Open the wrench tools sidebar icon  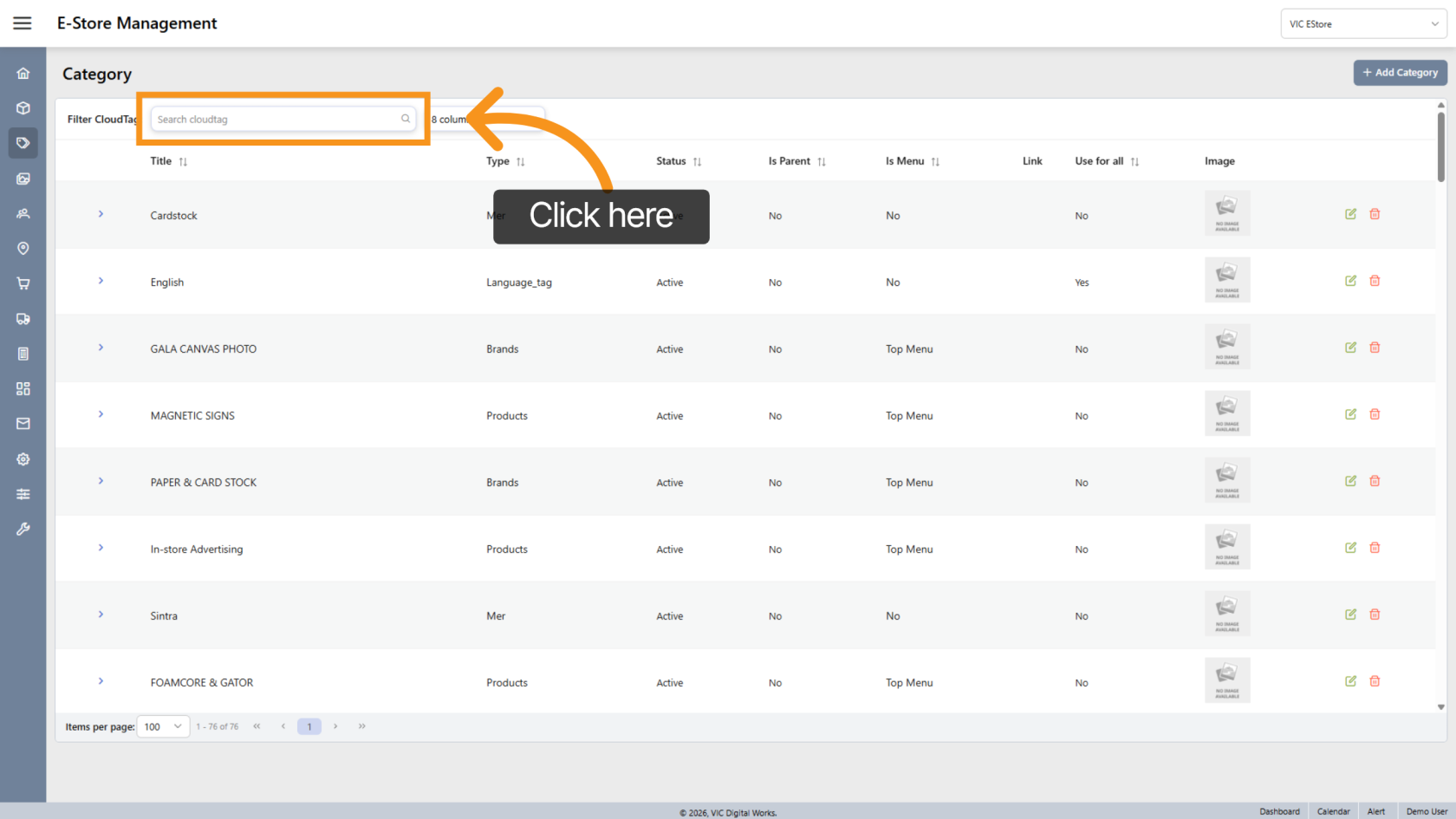[x=23, y=529]
